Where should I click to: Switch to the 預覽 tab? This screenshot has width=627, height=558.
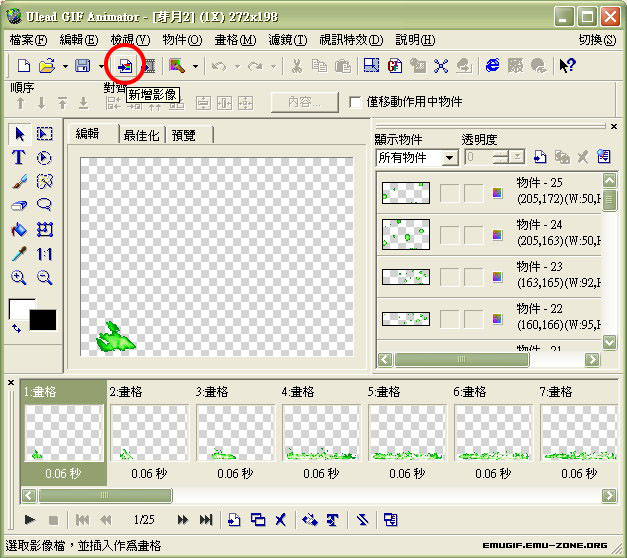pyautogui.click(x=189, y=135)
